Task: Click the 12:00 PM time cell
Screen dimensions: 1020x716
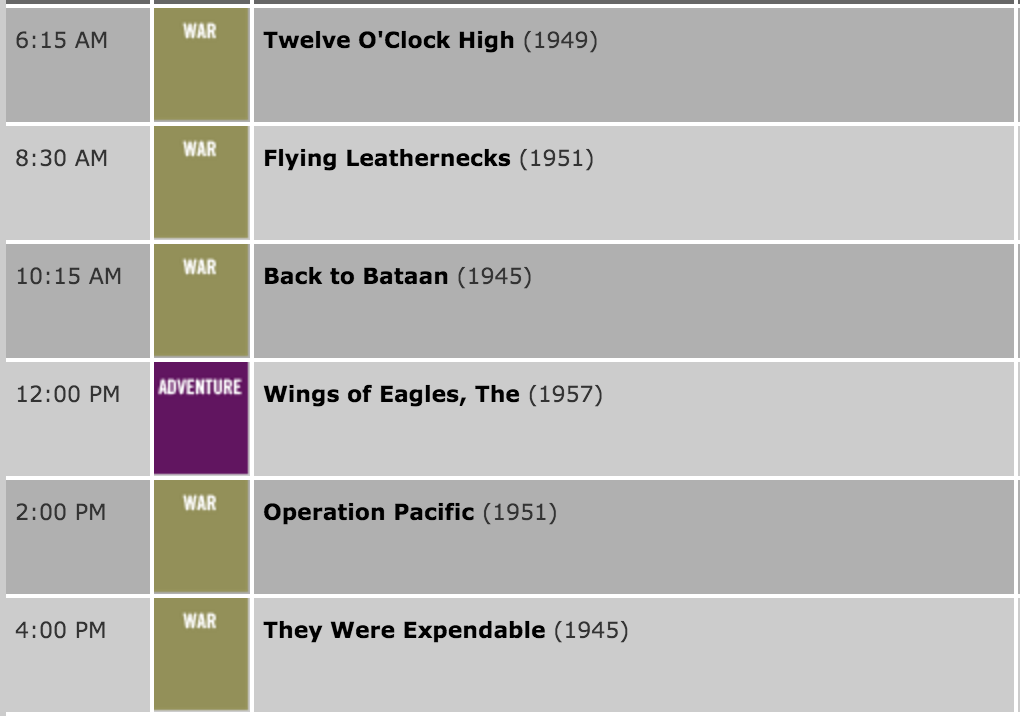Action: [x=68, y=395]
